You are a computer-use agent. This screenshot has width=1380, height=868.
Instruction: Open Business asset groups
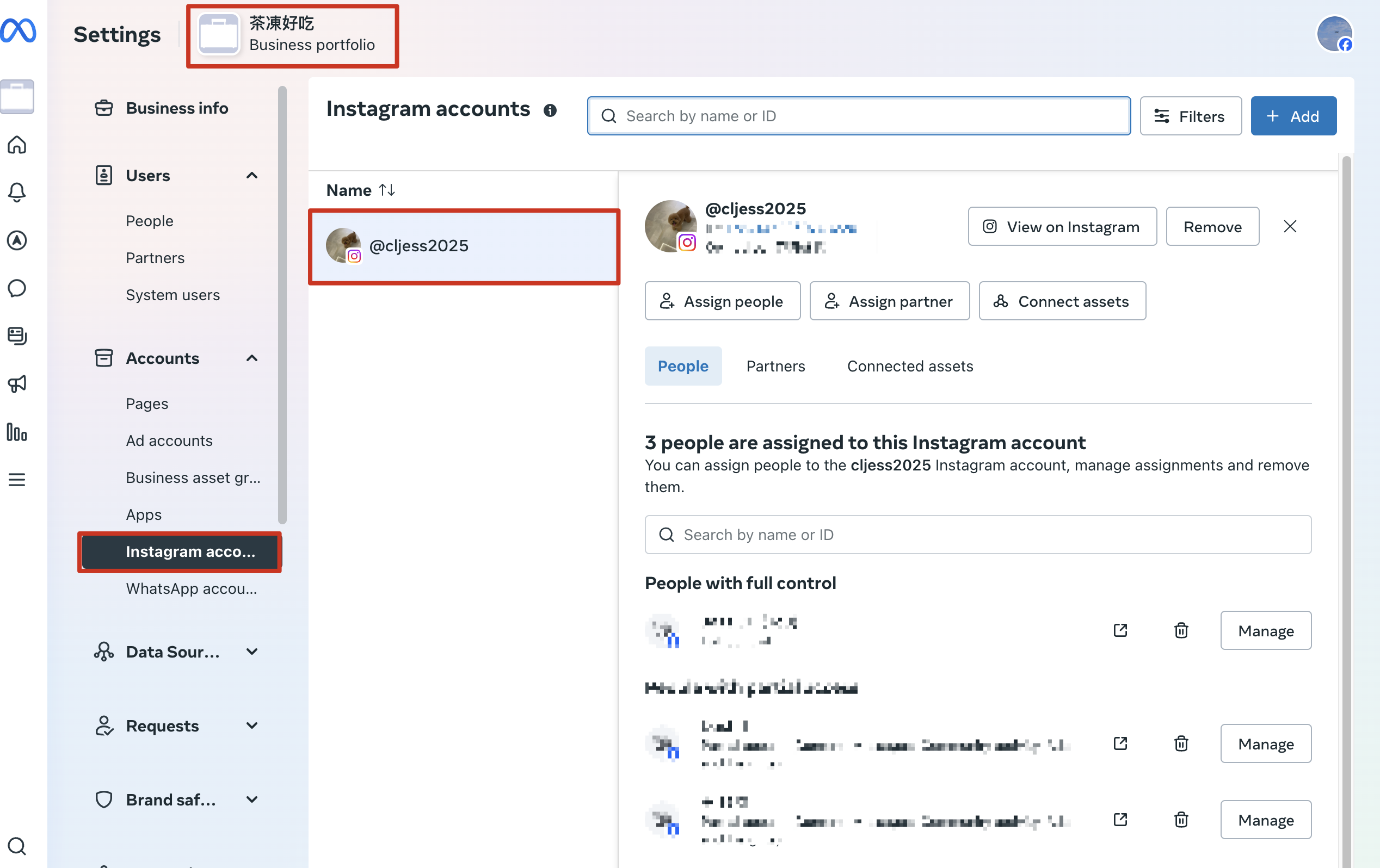[193, 478]
